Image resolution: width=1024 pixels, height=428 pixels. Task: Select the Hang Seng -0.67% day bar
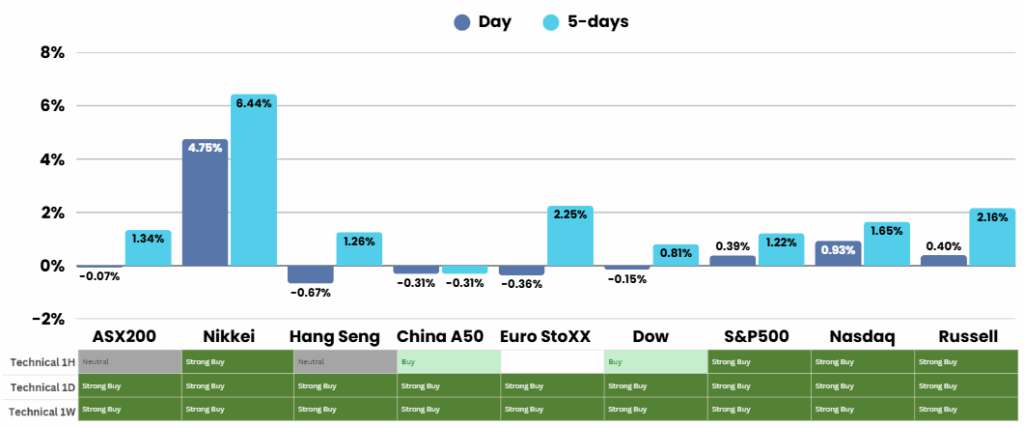(310, 274)
